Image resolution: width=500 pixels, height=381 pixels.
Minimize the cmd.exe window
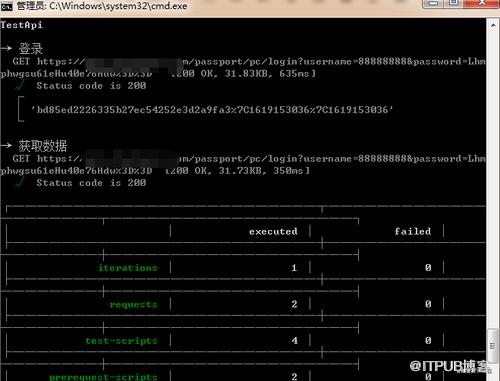point(433,3)
